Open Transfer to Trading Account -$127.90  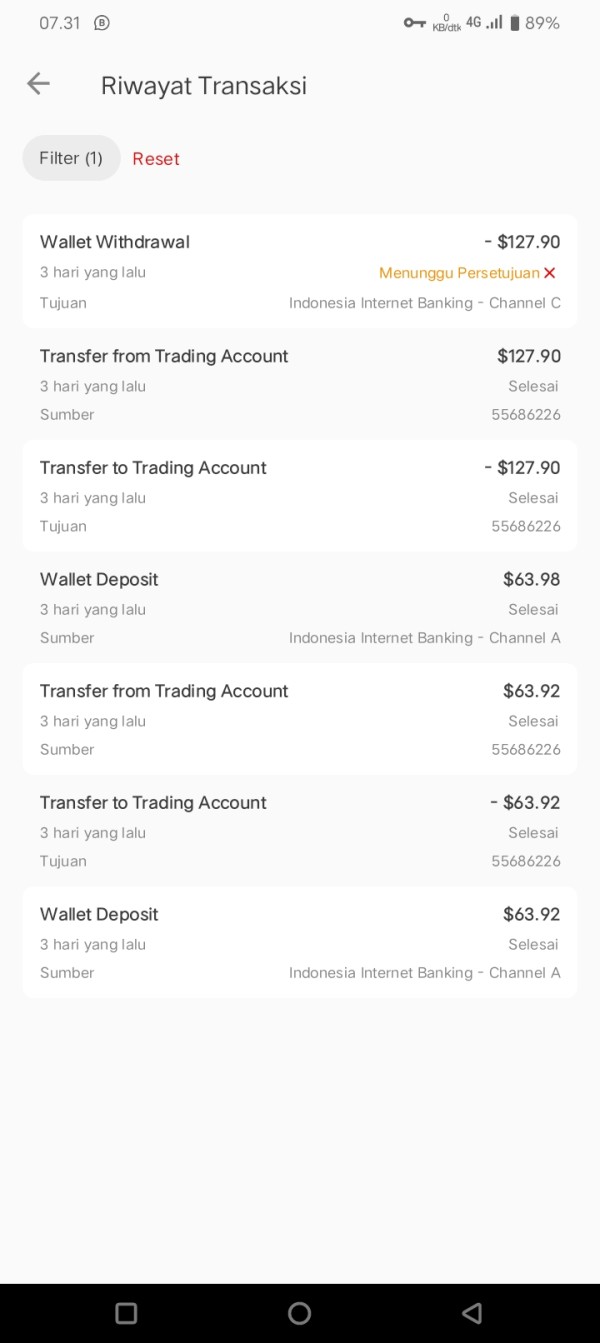[300, 496]
